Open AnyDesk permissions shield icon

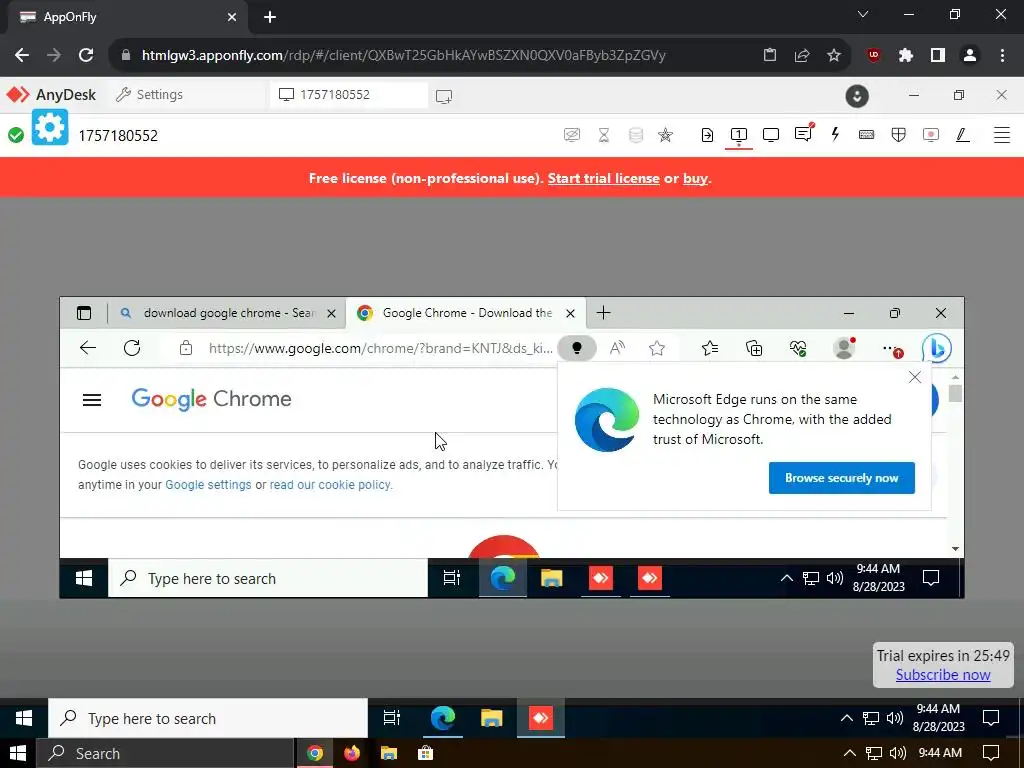tap(899, 135)
